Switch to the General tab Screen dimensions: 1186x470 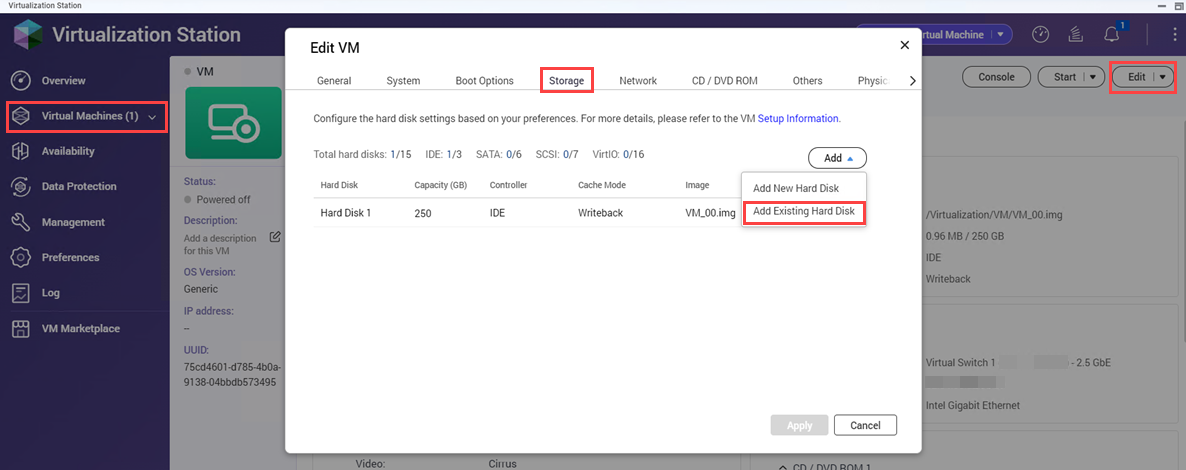pos(334,80)
